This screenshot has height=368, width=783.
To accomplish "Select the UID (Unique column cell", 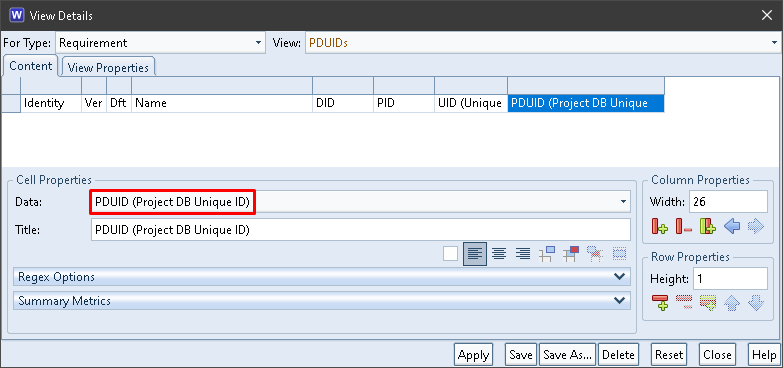I will [x=471, y=103].
